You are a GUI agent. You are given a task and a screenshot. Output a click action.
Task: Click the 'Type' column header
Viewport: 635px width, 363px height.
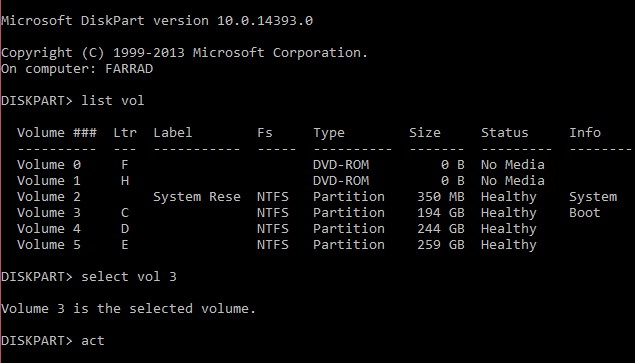329,133
